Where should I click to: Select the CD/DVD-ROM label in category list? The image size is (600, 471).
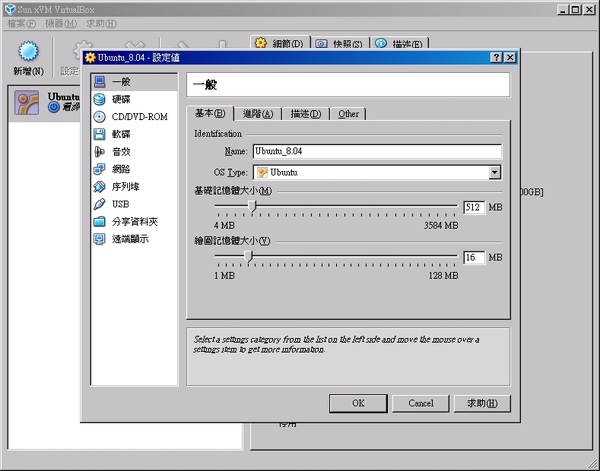pyautogui.click(x=140, y=117)
